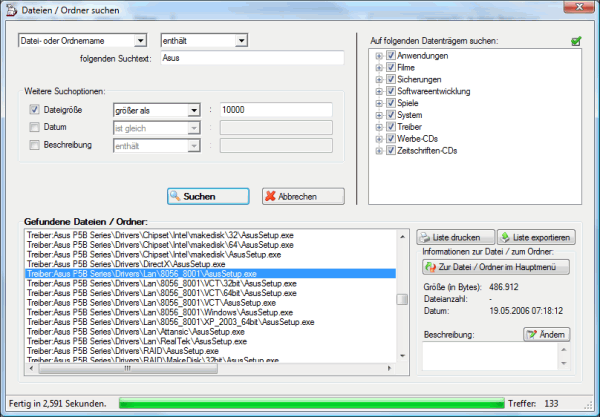Click the file size field with 10000
600x417 pixels.
pyautogui.click(x=276, y=110)
